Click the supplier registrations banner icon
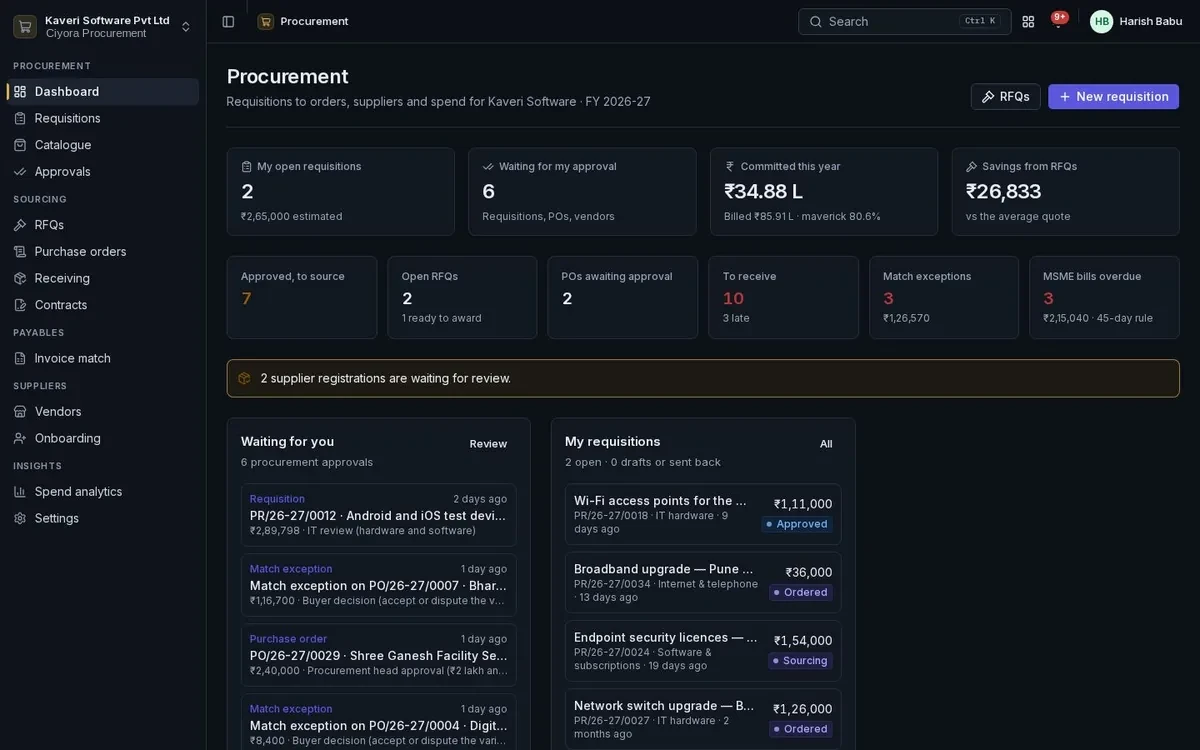1200x750 pixels. [x=244, y=378]
